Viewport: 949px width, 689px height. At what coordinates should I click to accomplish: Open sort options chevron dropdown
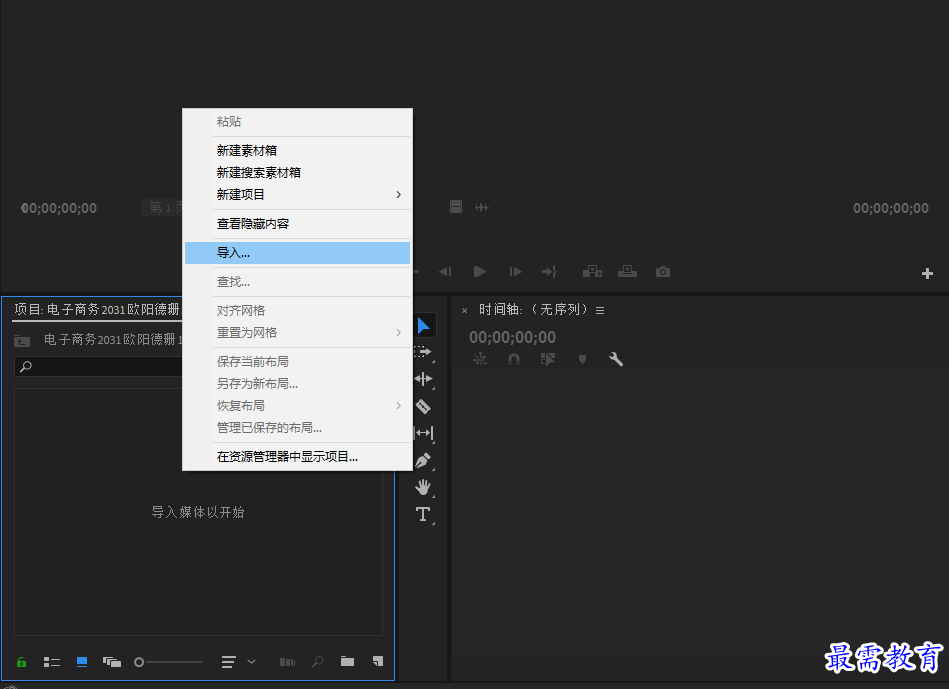click(252, 662)
